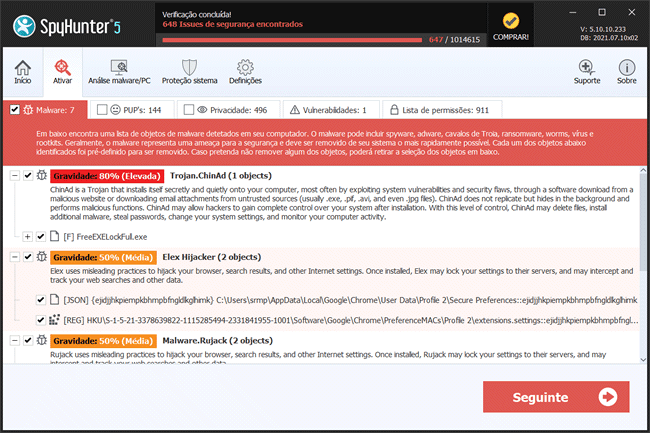
Task: Open Definições gear icon
Action: click(245, 67)
